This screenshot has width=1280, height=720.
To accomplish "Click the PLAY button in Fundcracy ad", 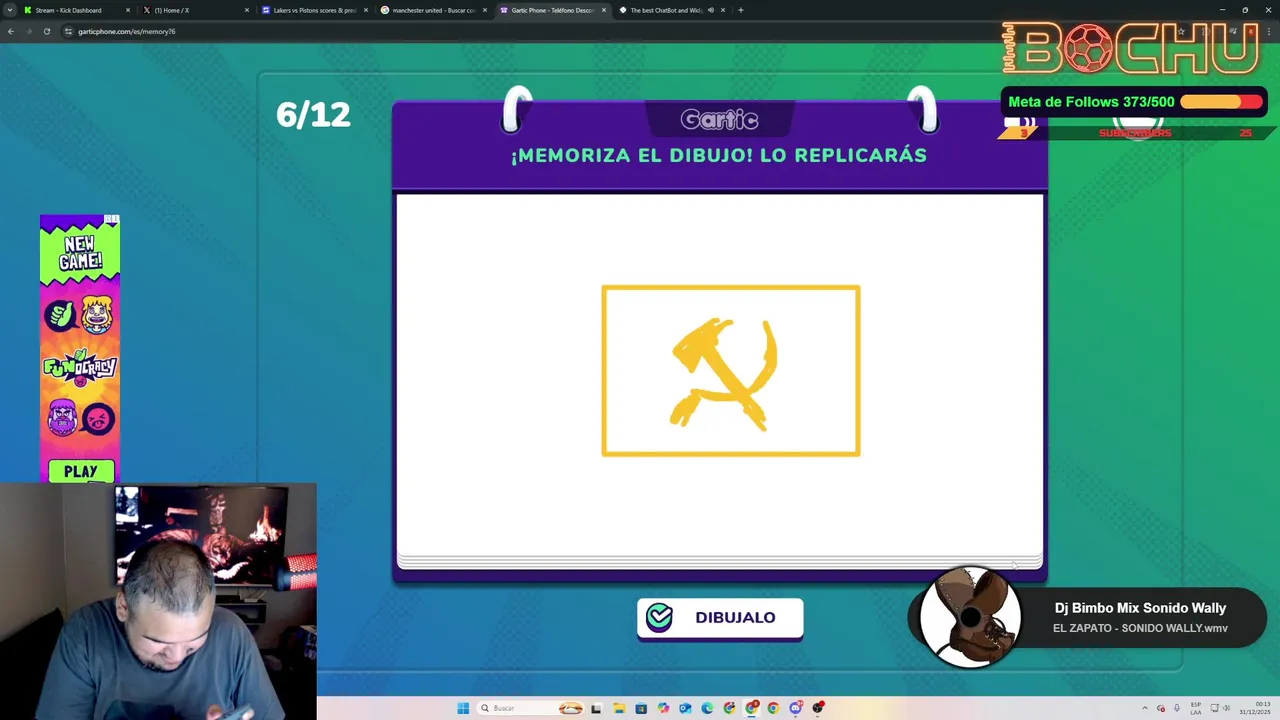I will click(x=81, y=471).
